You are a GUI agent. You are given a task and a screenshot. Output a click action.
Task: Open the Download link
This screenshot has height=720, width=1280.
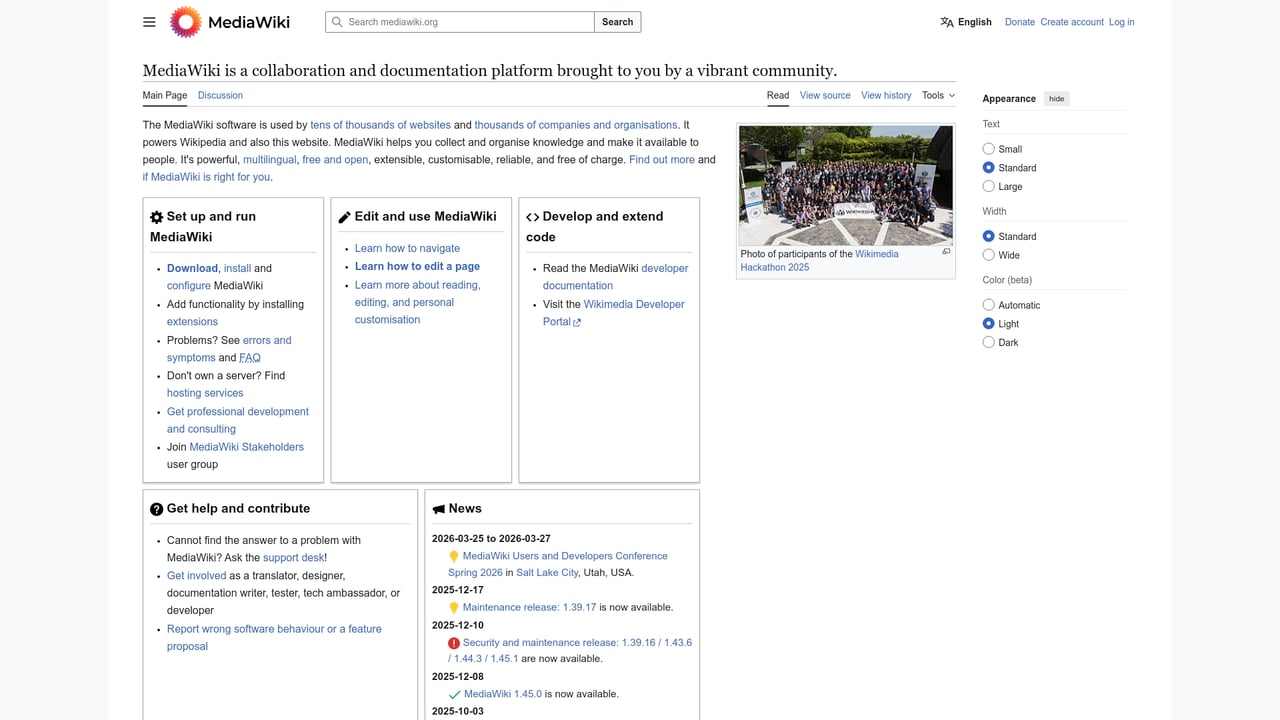[x=192, y=268]
